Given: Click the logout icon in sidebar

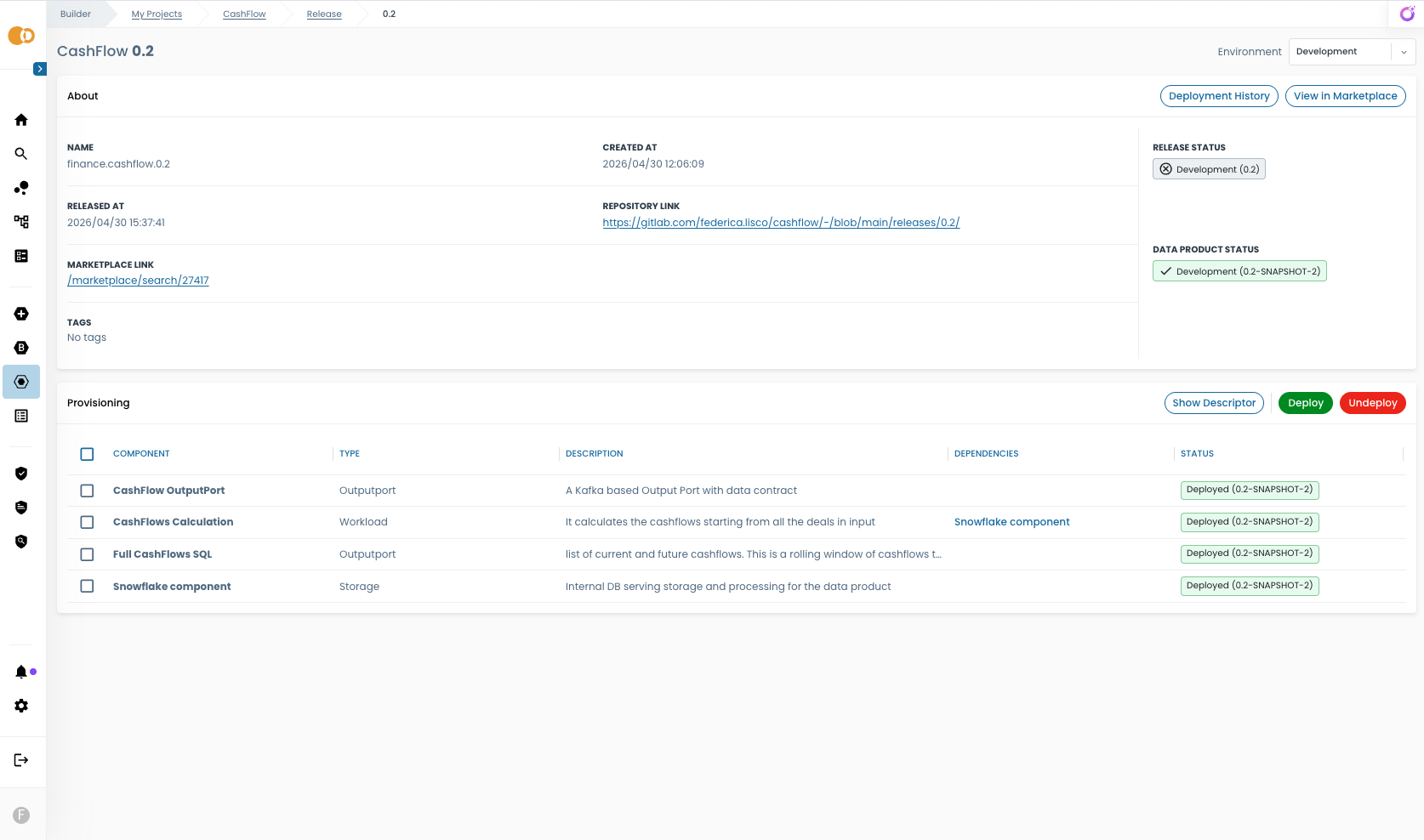Looking at the screenshot, I should 21,760.
